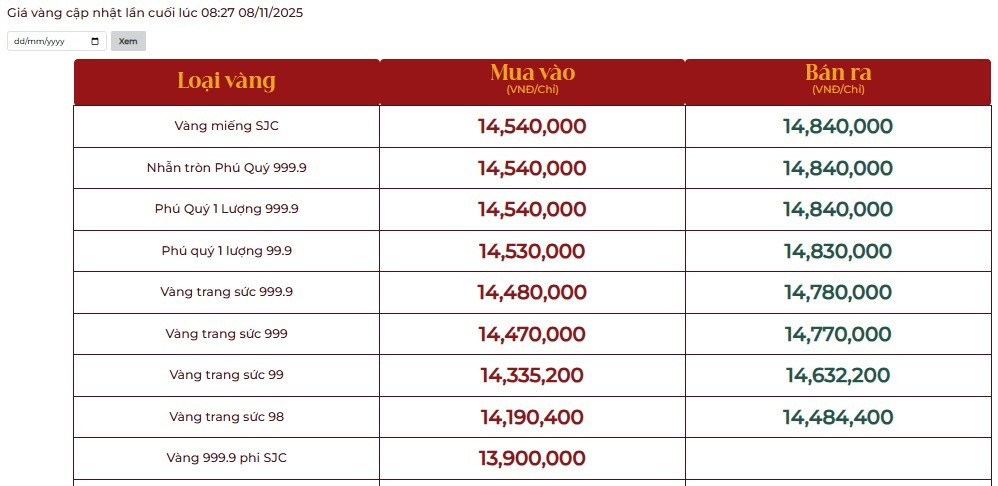Click the Vàng trang sức 99 row label
Screen dimensions: 998x486
[226, 375]
